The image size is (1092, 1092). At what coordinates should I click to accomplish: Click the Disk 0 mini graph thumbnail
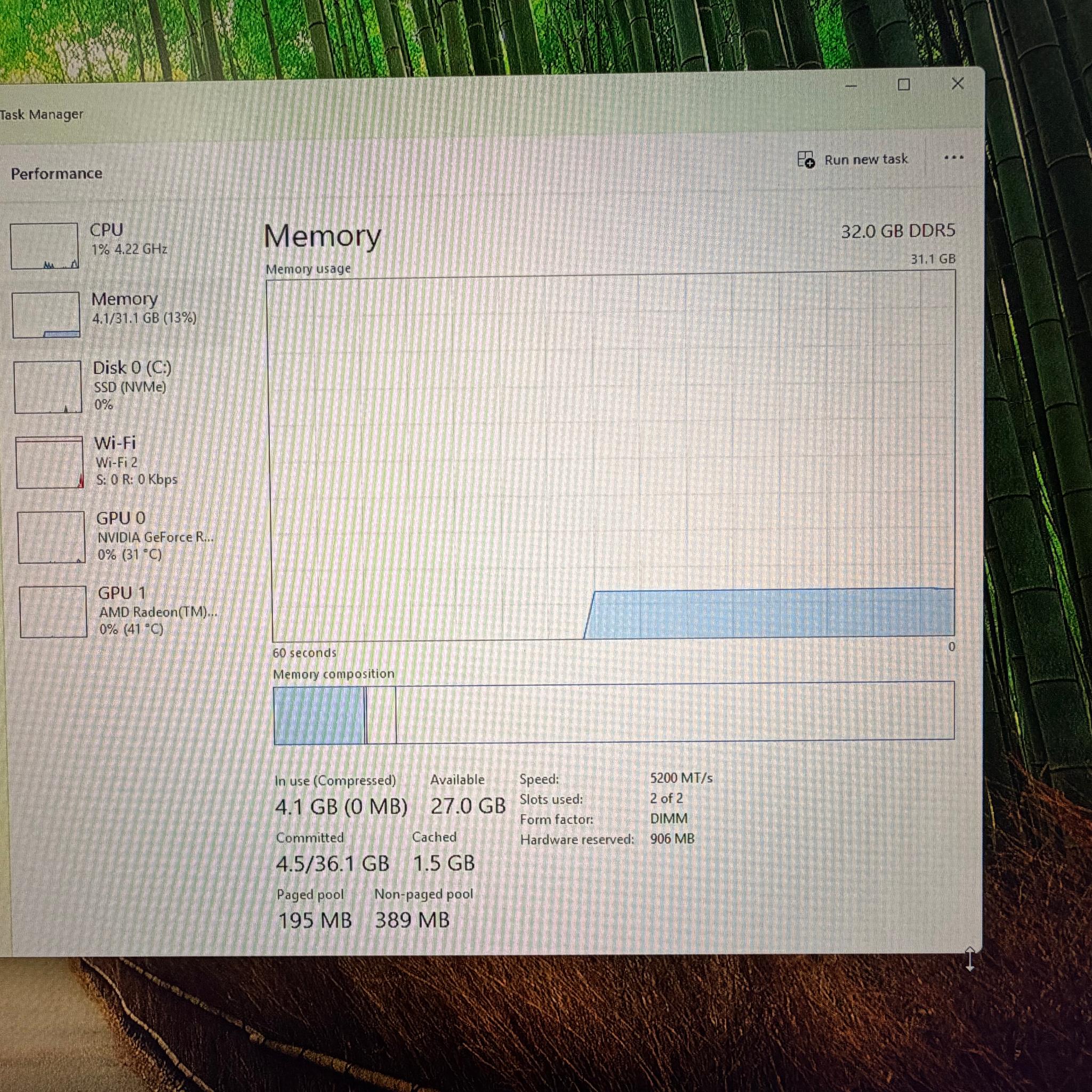(48, 387)
